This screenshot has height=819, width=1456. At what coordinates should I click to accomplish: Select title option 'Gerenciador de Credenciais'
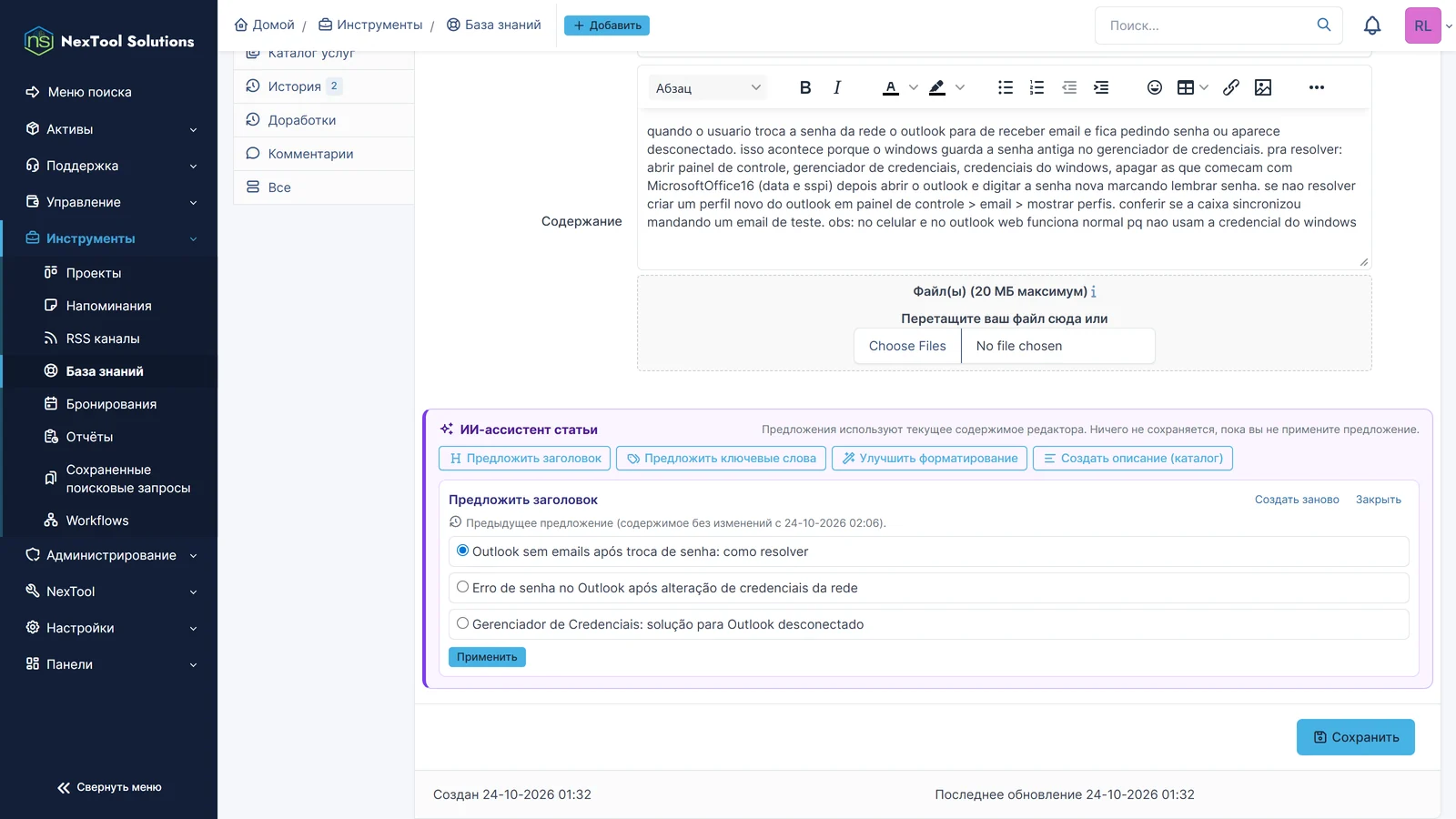click(463, 623)
